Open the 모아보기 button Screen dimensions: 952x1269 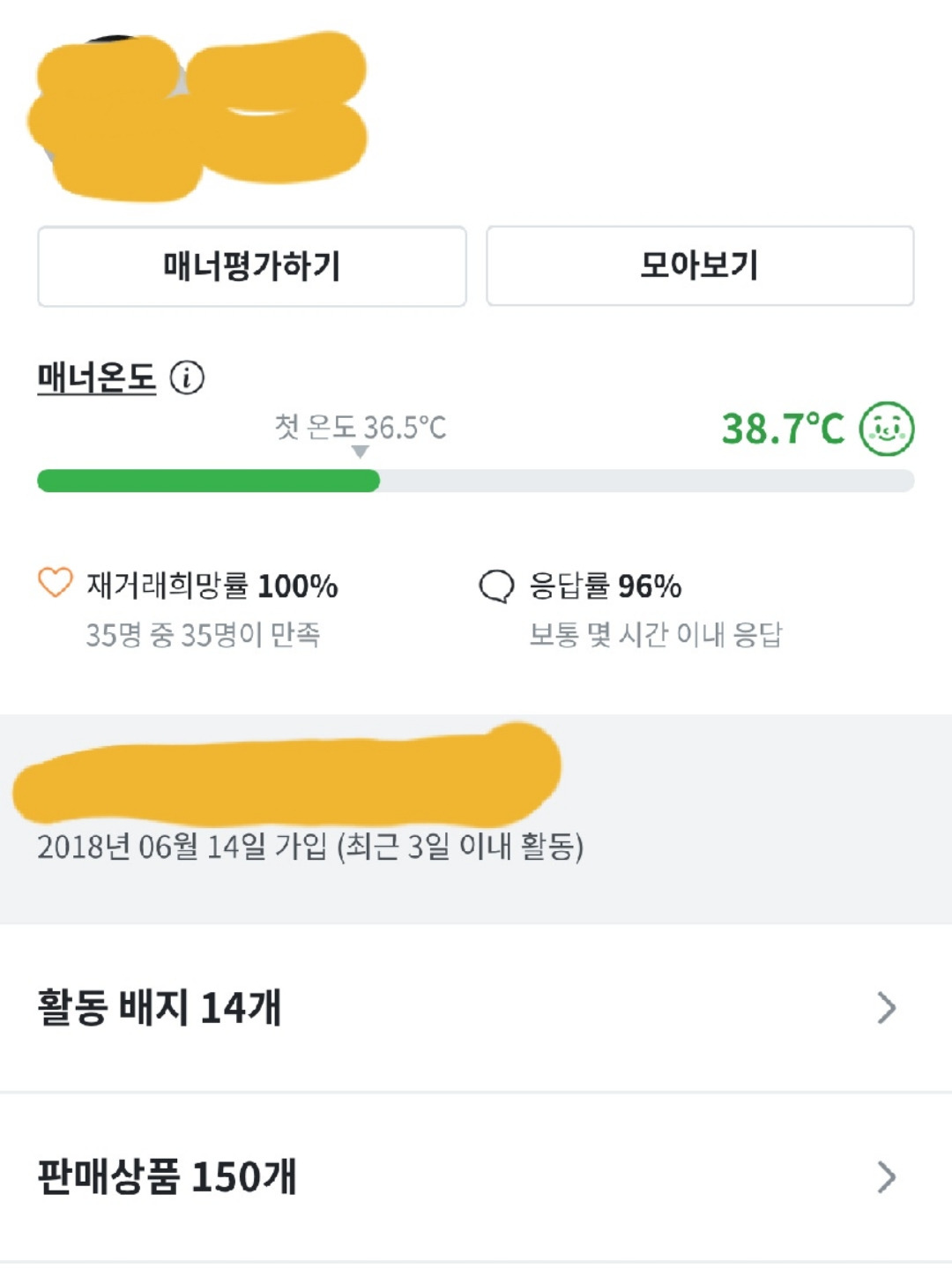(x=700, y=265)
